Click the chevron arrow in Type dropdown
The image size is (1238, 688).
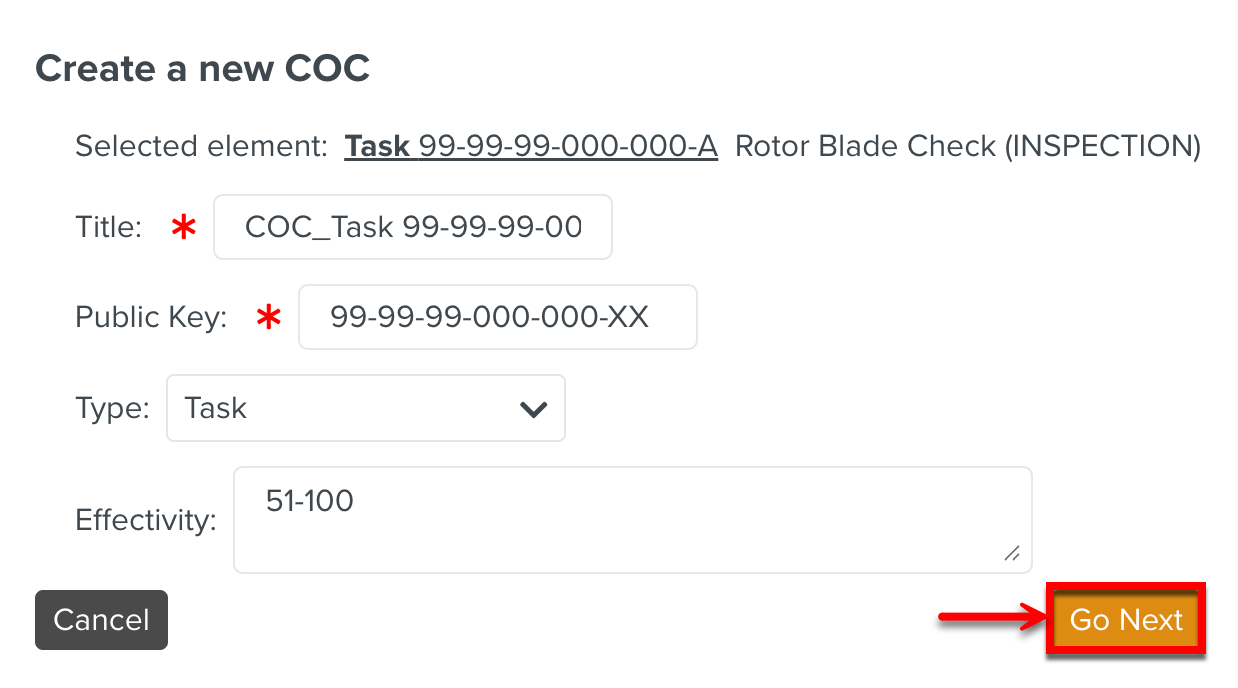(x=534, y=409)
